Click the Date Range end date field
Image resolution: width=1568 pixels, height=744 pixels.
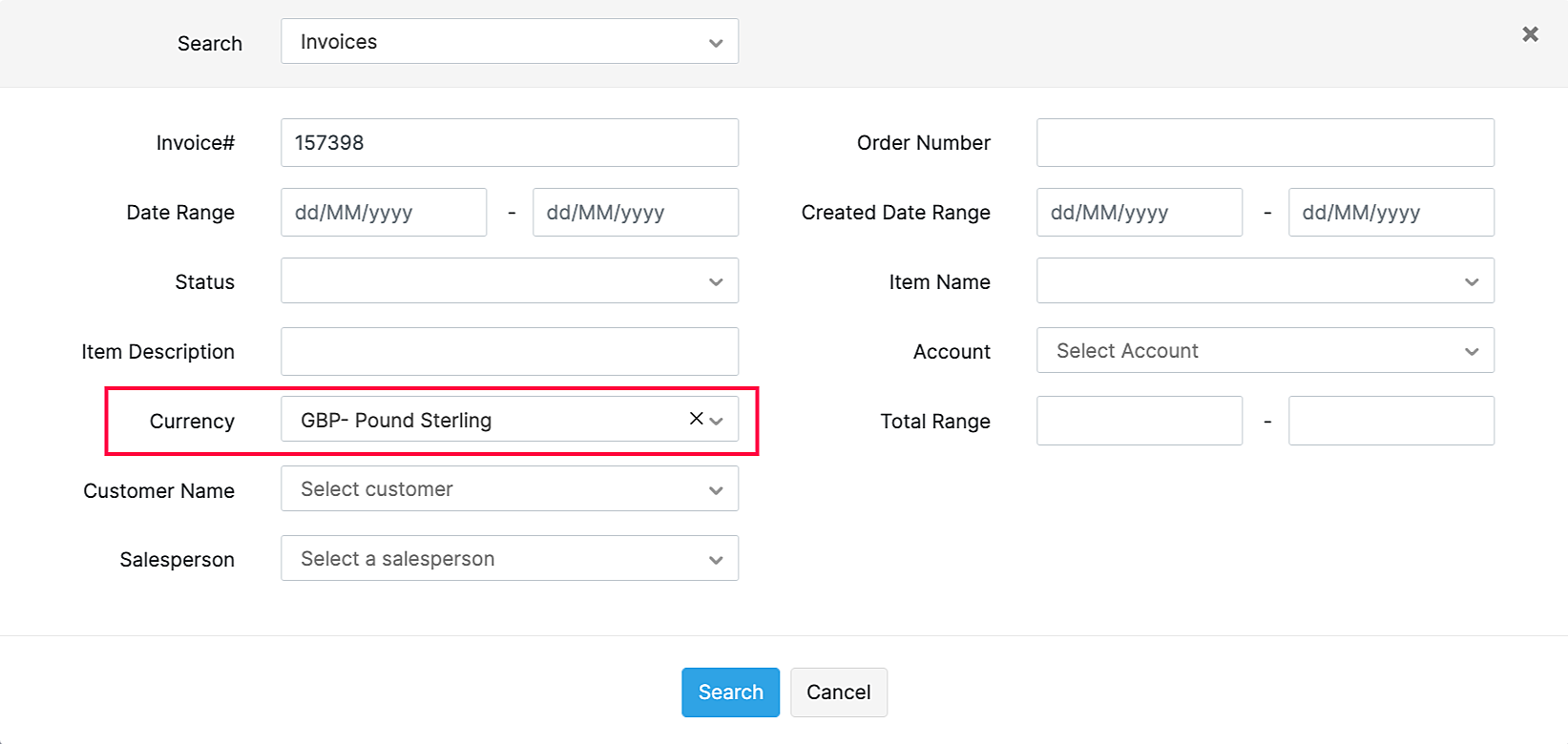pos(635,213)
